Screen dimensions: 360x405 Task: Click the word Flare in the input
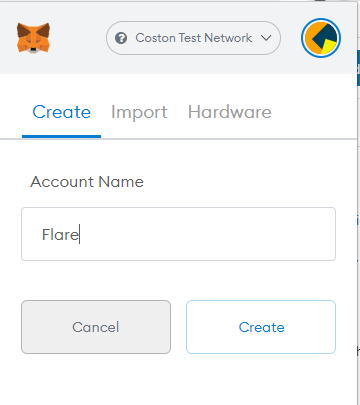(60, 234)
